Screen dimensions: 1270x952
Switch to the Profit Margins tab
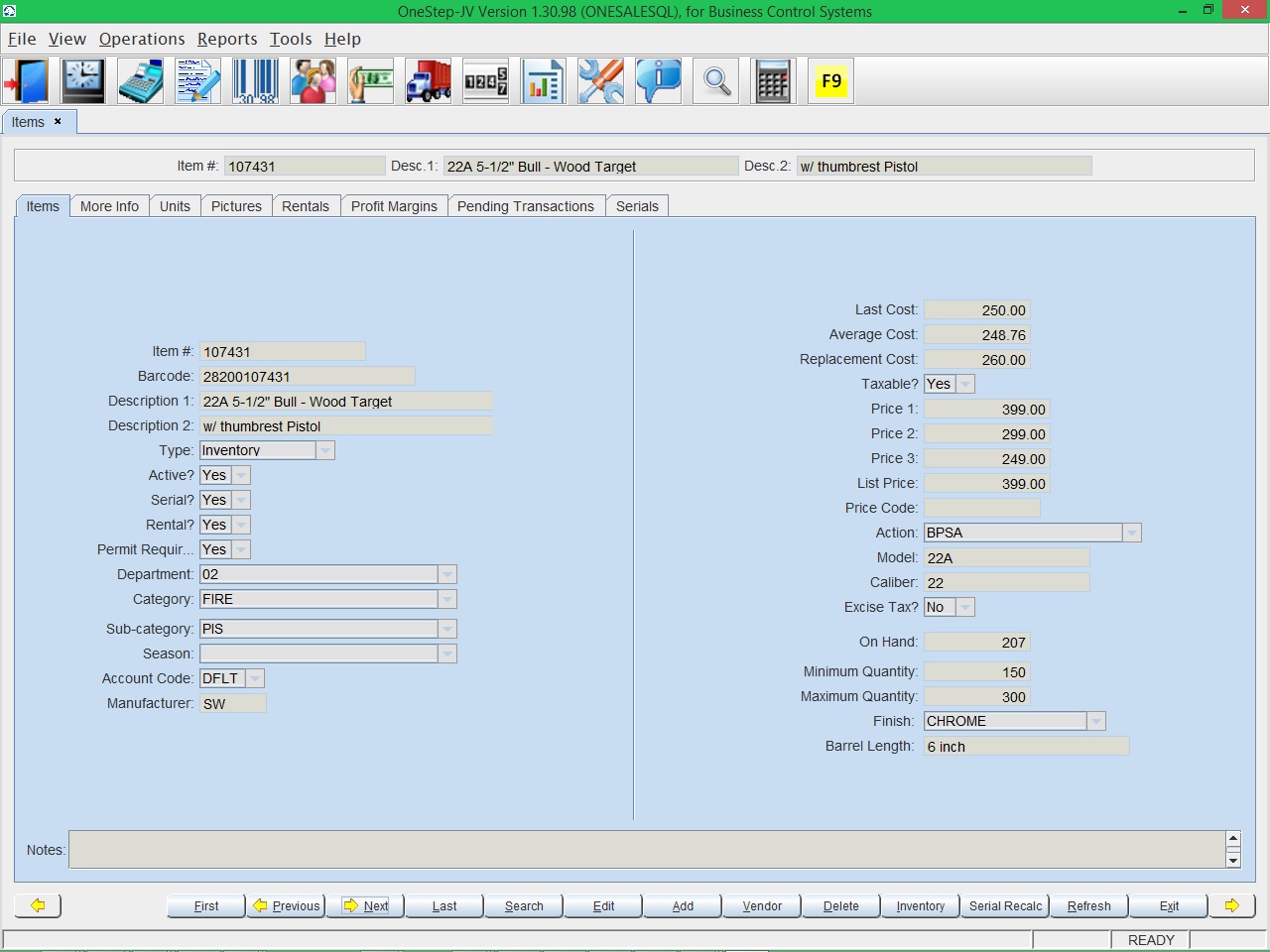pyautogui.click(x=394, y=206)
